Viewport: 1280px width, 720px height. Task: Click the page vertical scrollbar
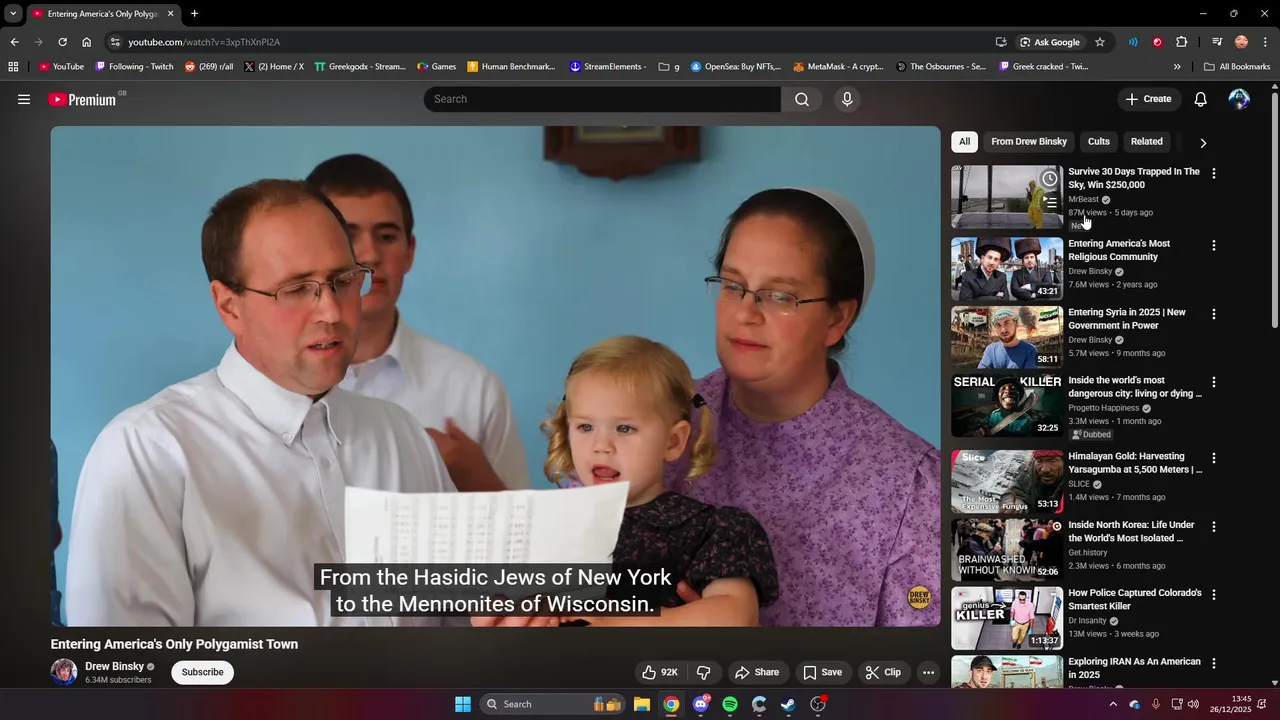tap(1274, 210)
